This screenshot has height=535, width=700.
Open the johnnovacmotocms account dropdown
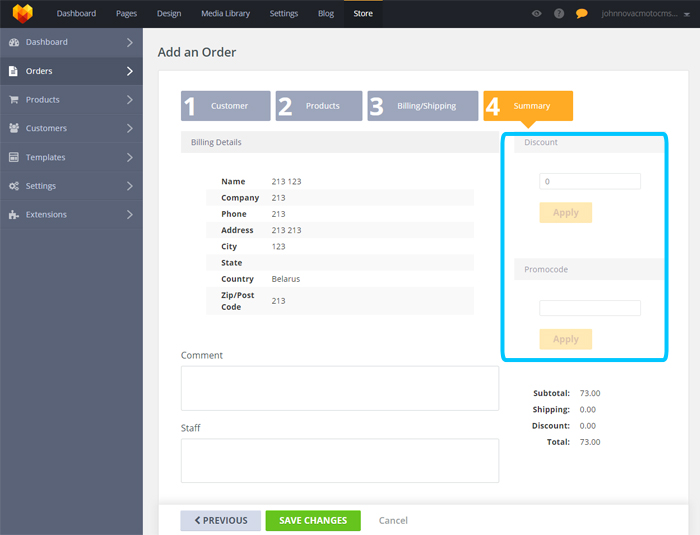pyautogui.click(x=645, y=14)
